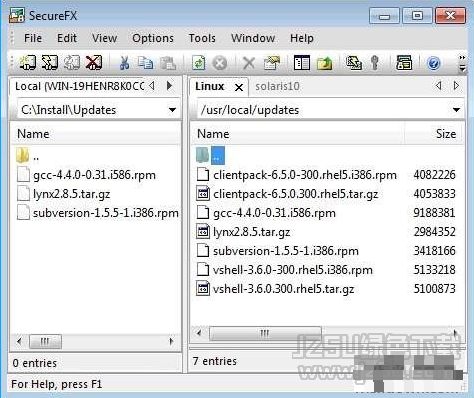Open the Window menu
Viewport: 474px width, 398px height.
(x=253, y=38)
